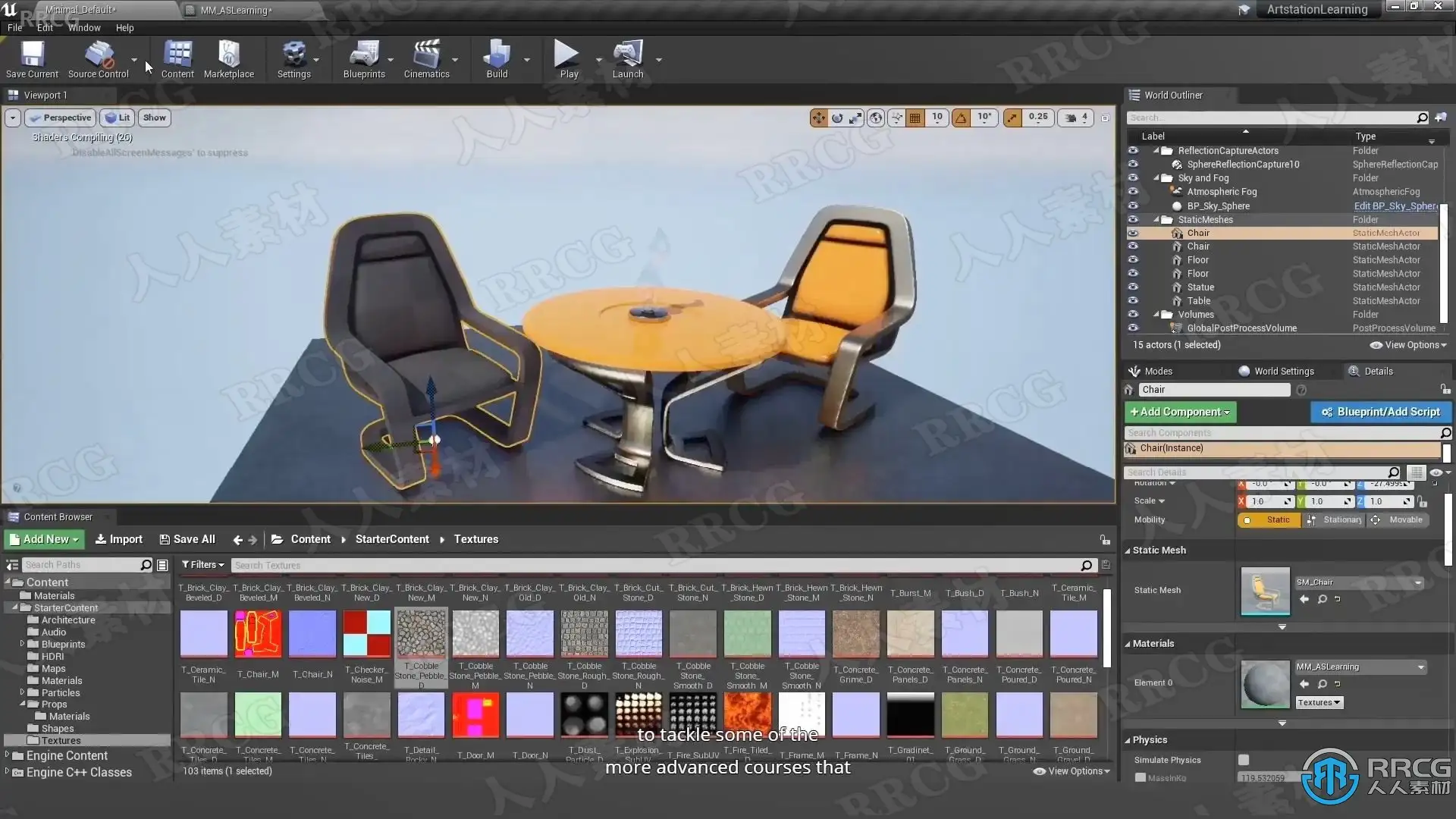Image resolution: width=1456 pixels, height=819 pixels.
Task: Switch to the World Settings tab
Action: (x=1283, y=372)
